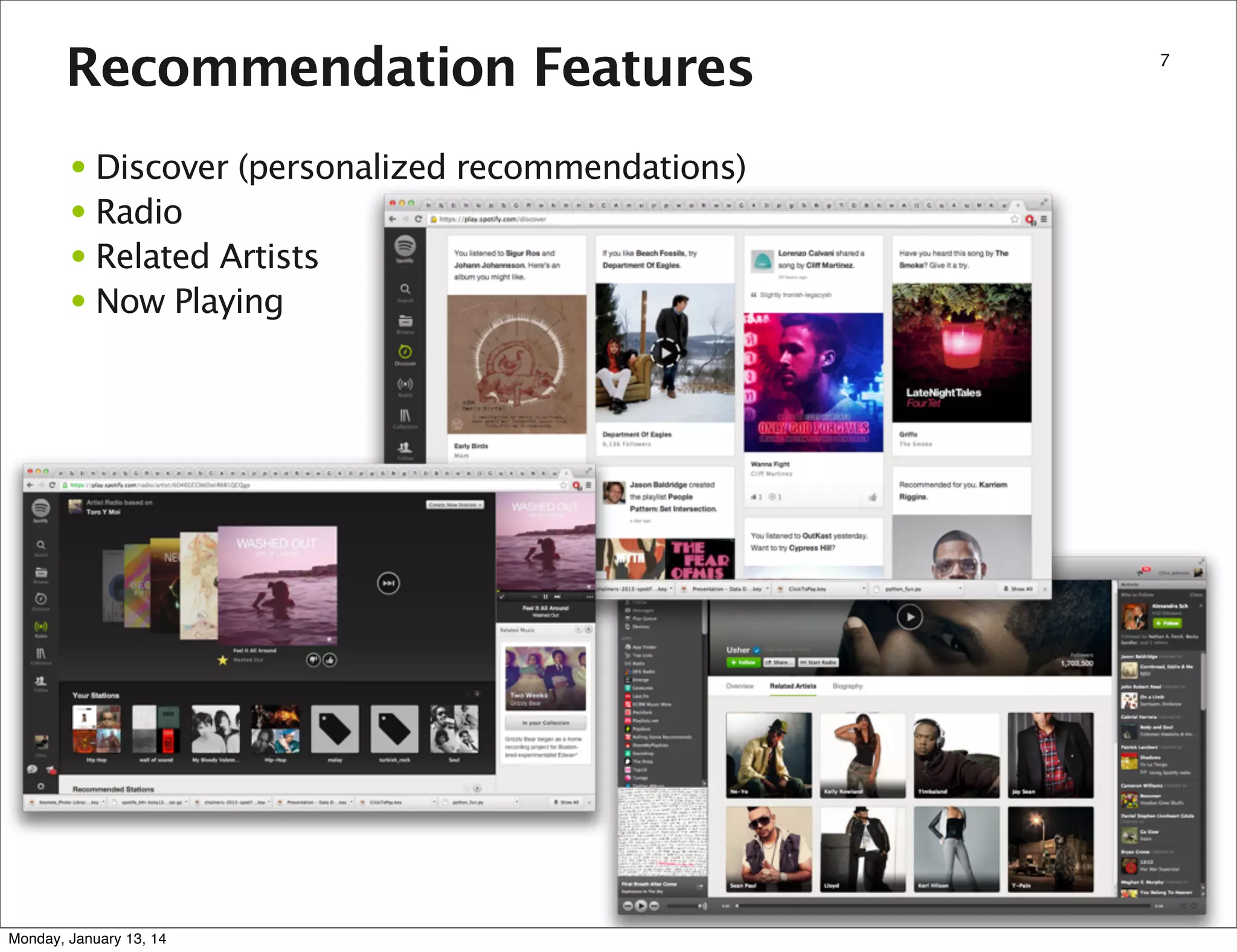This screenshot has width=1237, height=952.
Task: Skip track with large next button in Radio window
Action: 388,583
